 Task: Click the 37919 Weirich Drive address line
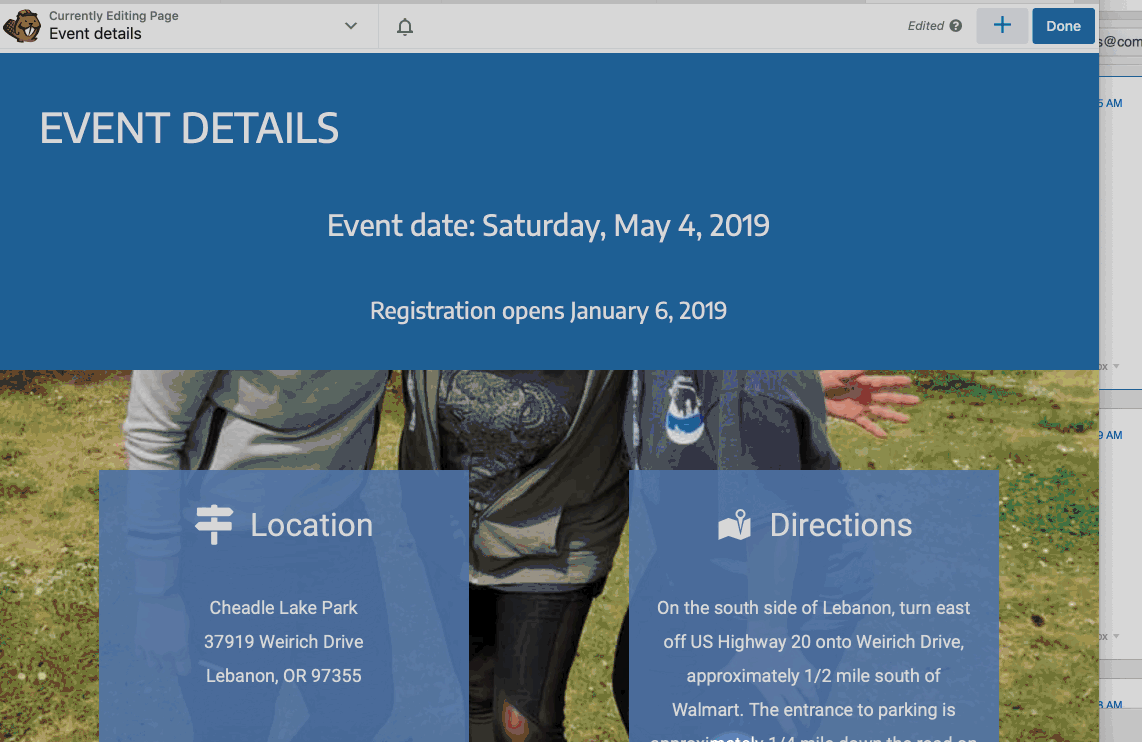283,642
